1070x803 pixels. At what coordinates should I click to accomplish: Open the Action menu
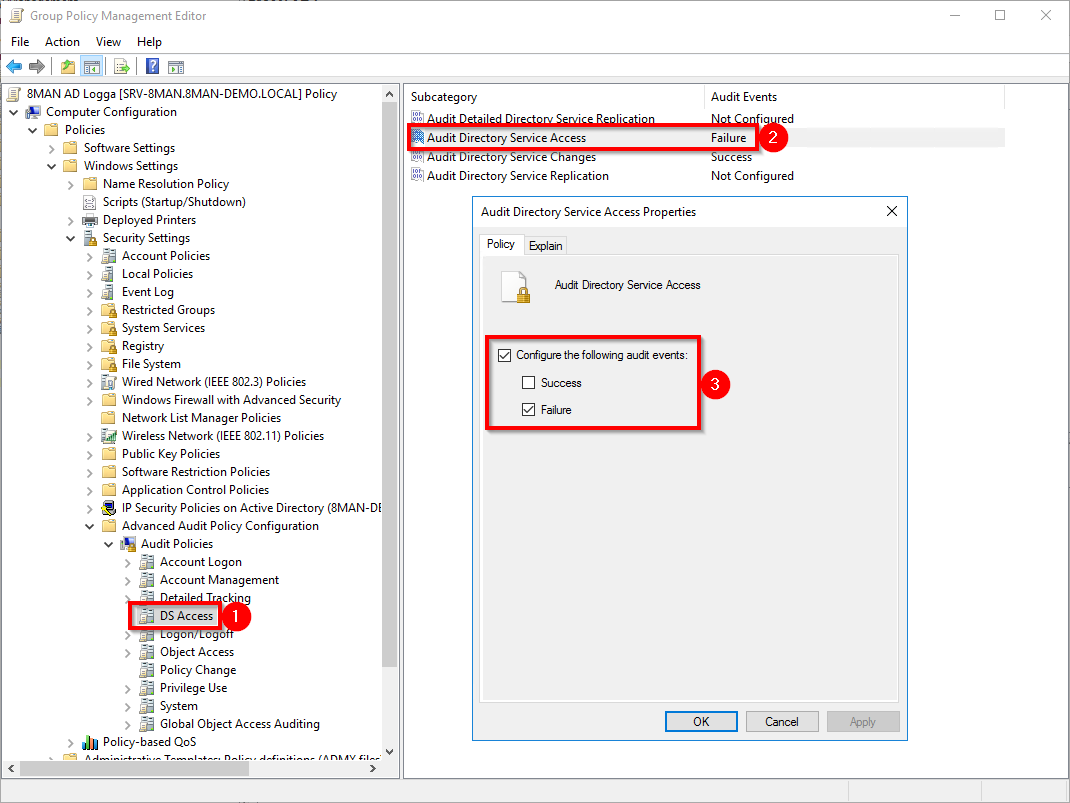point(62,42)
